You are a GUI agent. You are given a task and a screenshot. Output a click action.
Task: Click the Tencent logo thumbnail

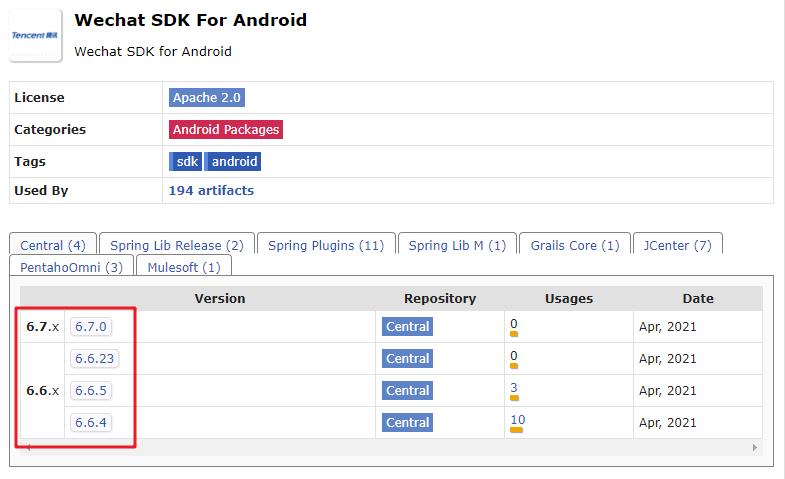click(36, 36)
